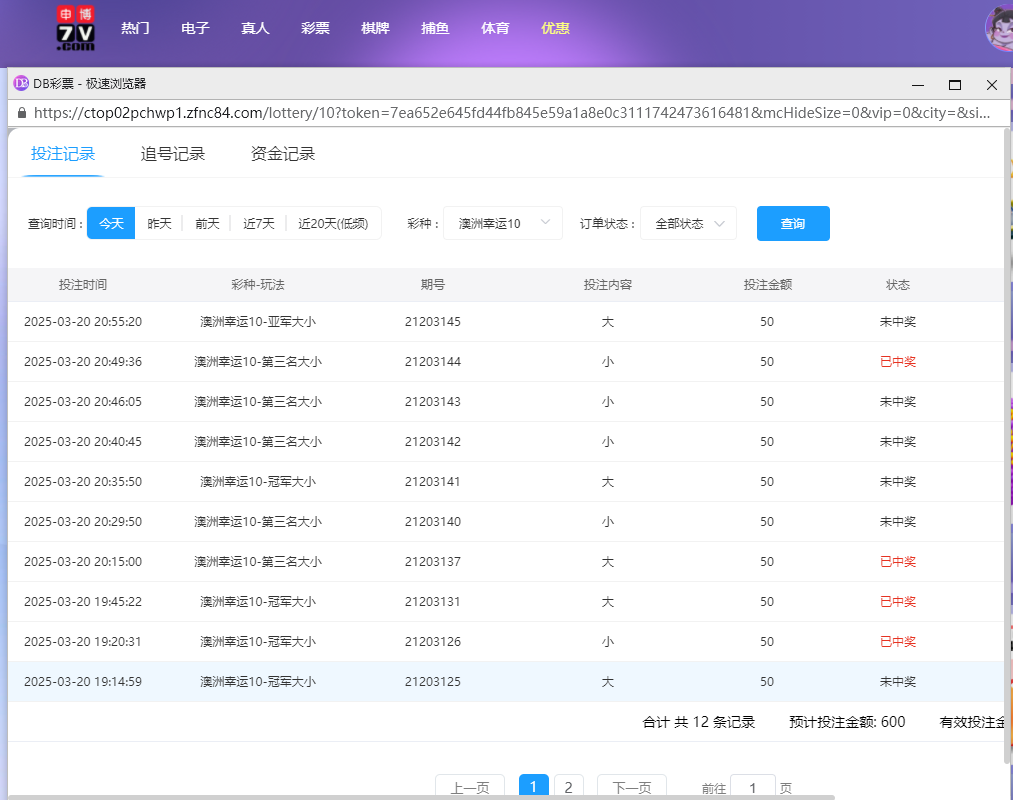Open the 彩种 selection chevron

click(544, 223)
